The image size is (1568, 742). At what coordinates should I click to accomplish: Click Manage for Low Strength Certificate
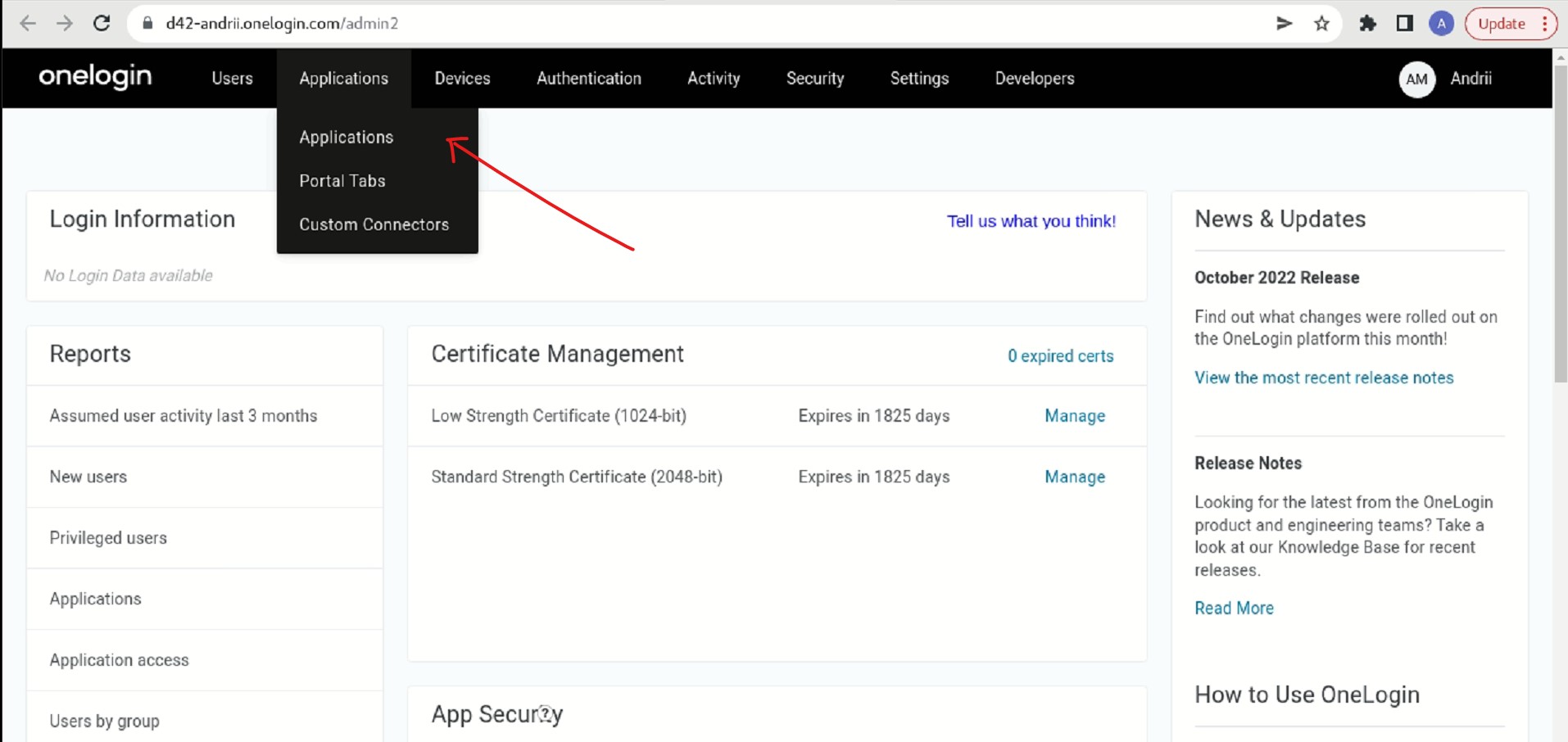pyautogui.click(x=1074, y=416)
